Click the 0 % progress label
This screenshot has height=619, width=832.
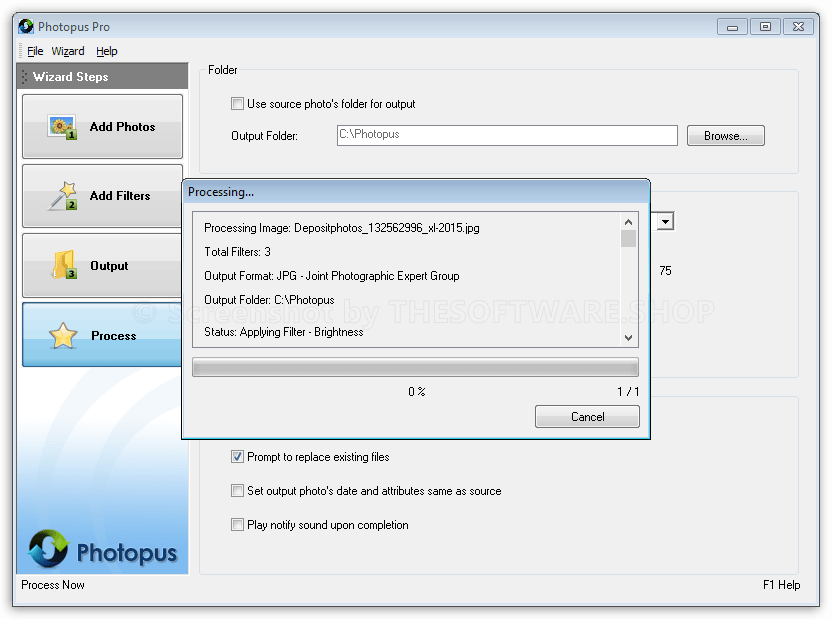[x=417, y=391]
